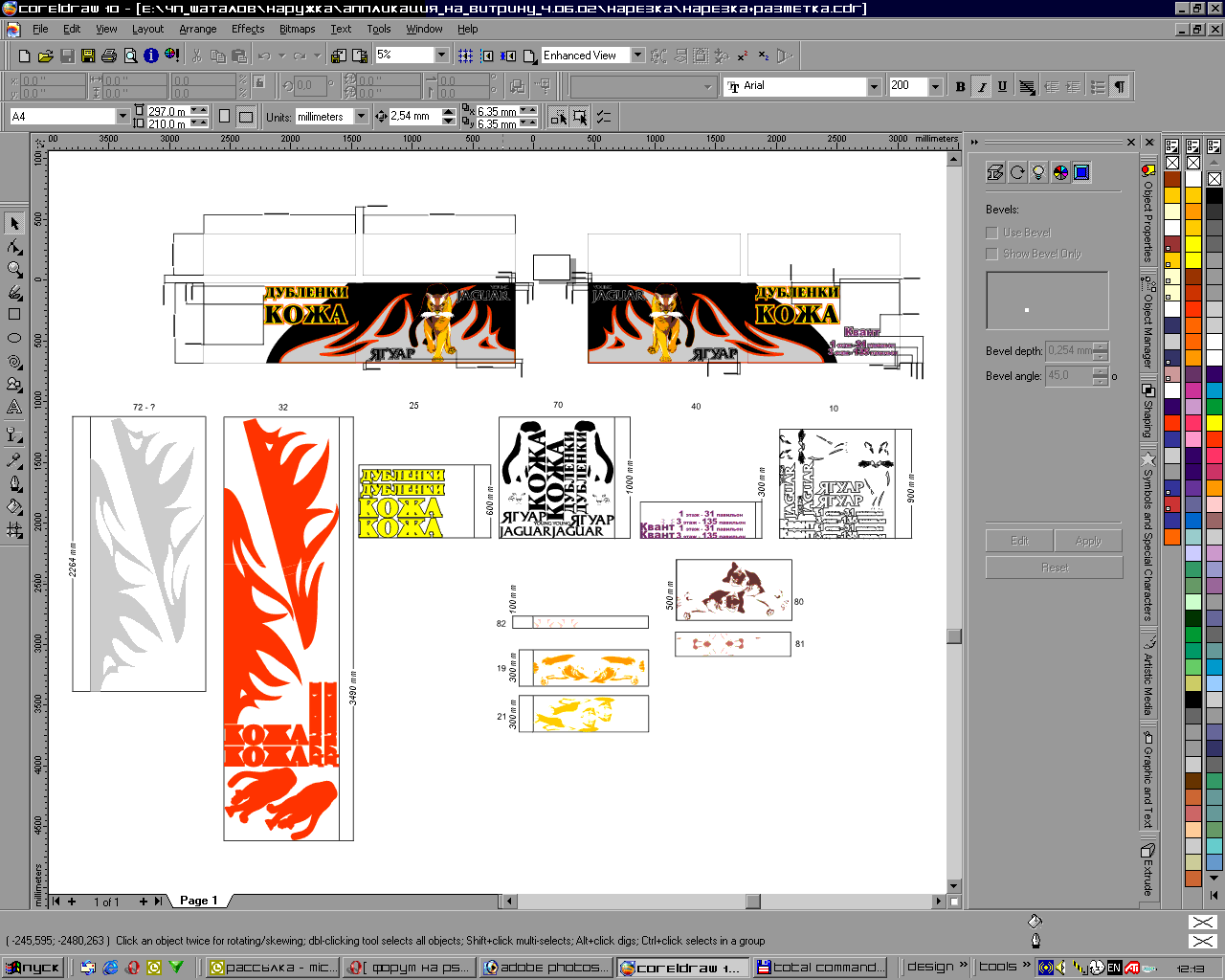1225x980 pixels.
Task: Open the File menu
Action: pos(40,29)
